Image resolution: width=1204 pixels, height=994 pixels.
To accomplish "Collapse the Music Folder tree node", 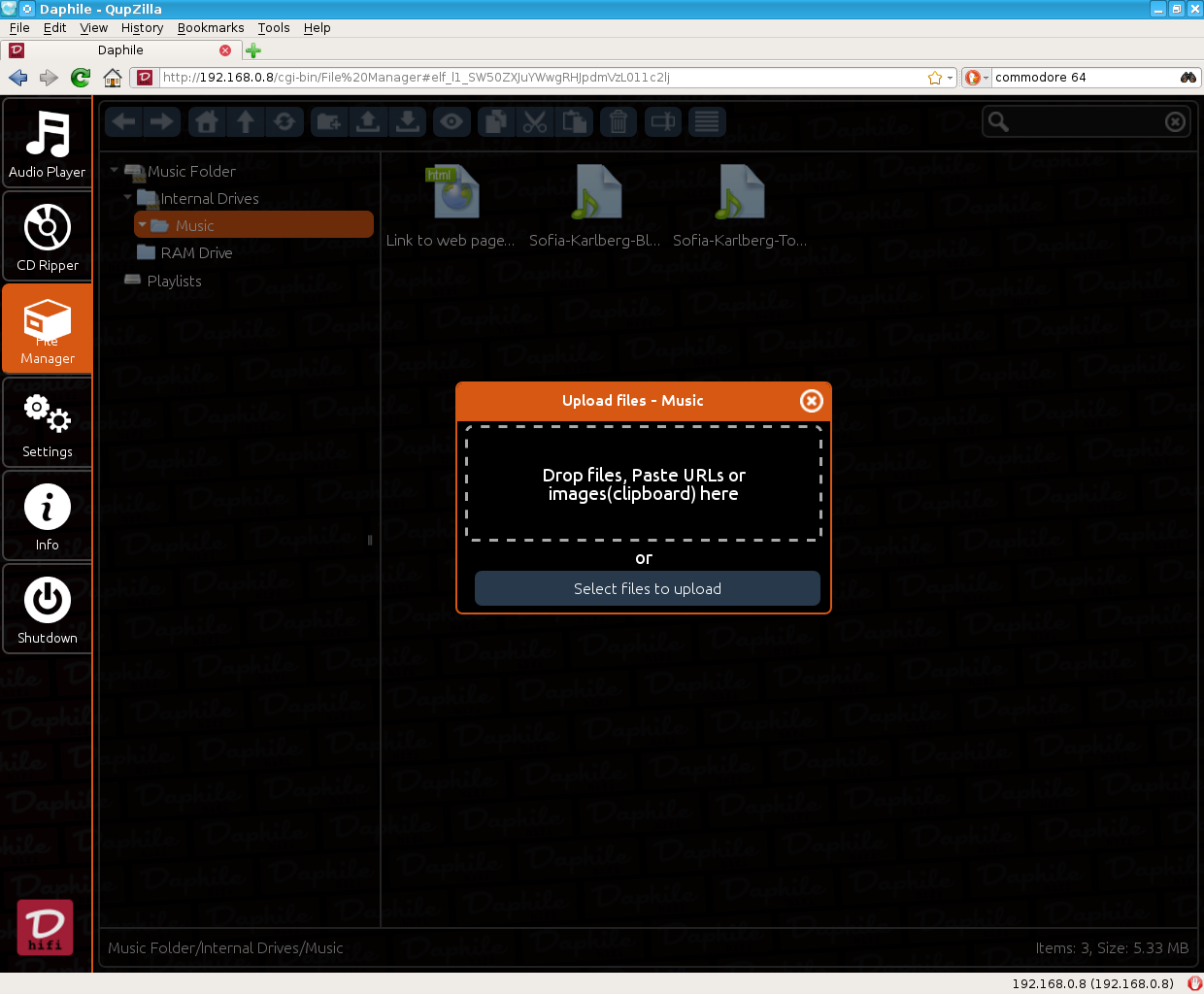I will 115,171.
